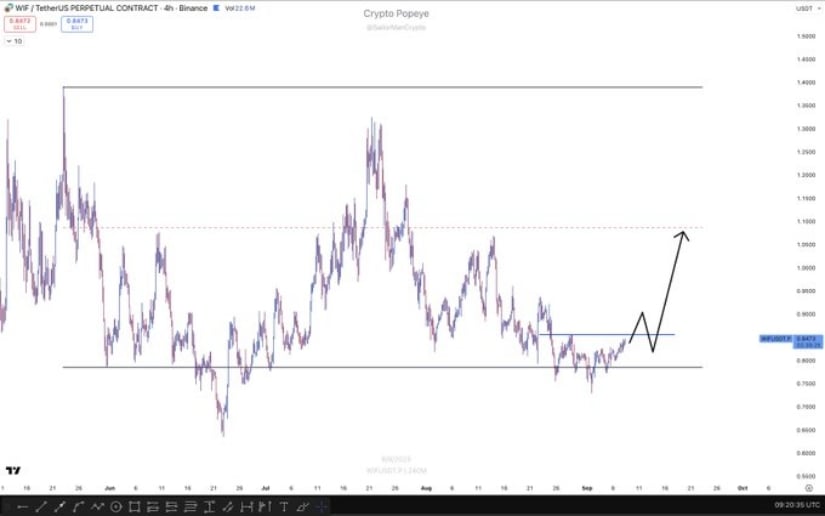
Task: Select the rectangle shape tool
Action: coord(135,507)
